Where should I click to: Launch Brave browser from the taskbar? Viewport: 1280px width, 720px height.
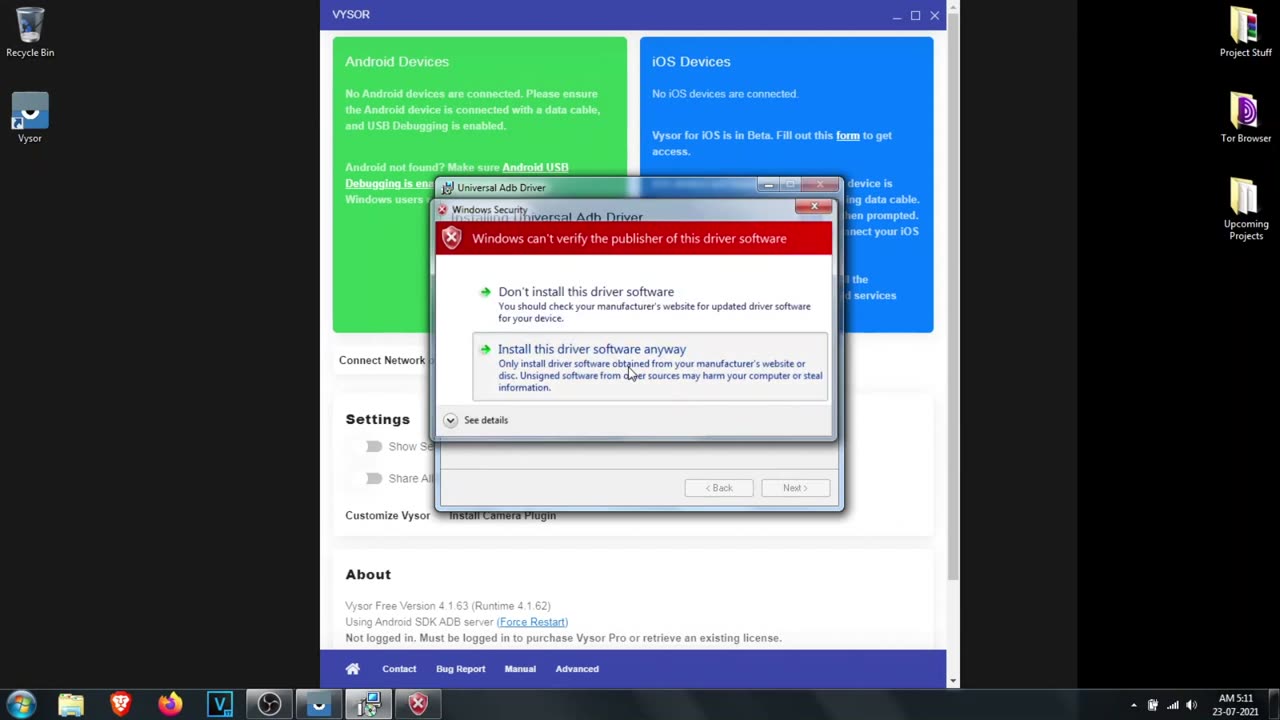click(121, 704)
